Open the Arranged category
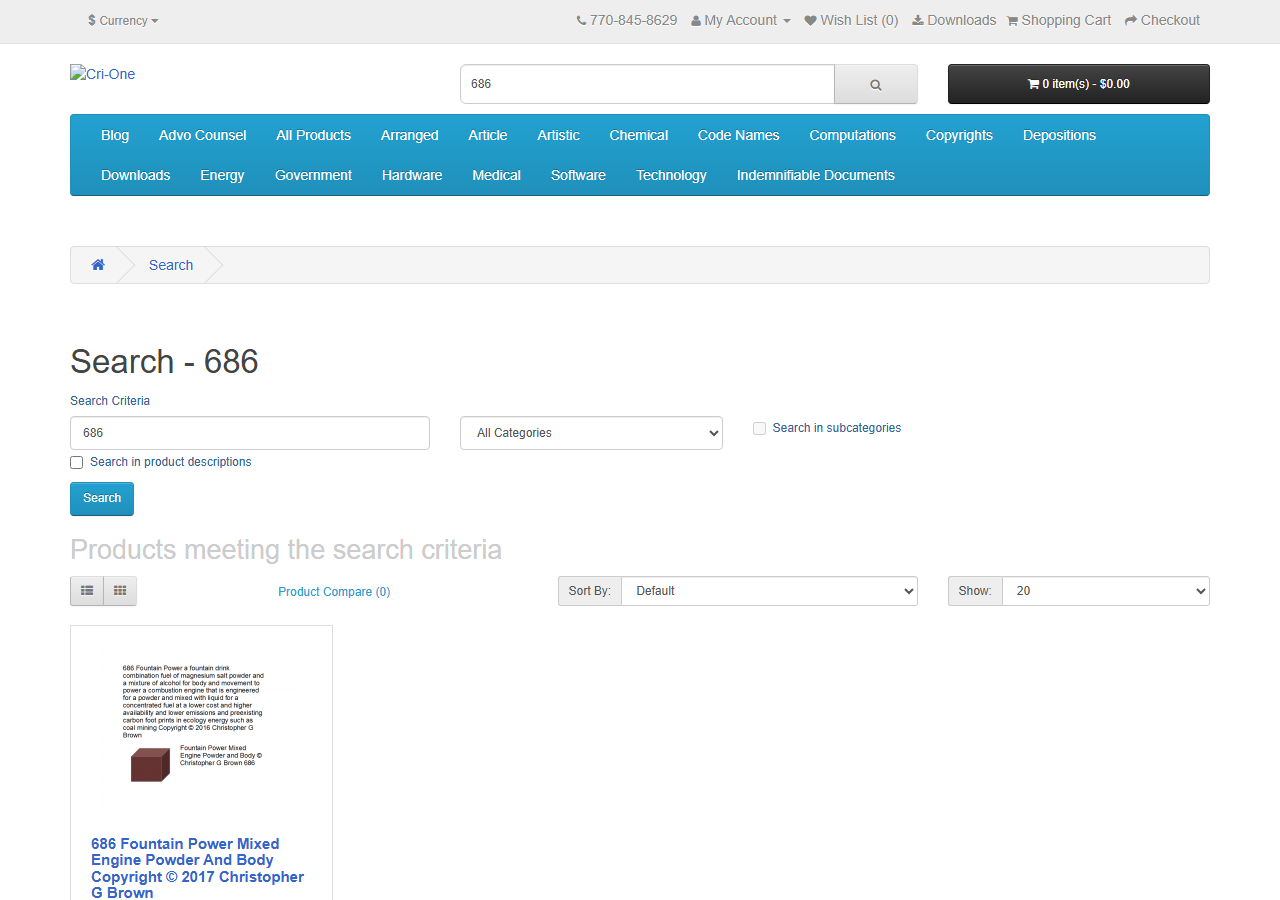The height and width of the screenshot is (900, 1280). [409, 135]
